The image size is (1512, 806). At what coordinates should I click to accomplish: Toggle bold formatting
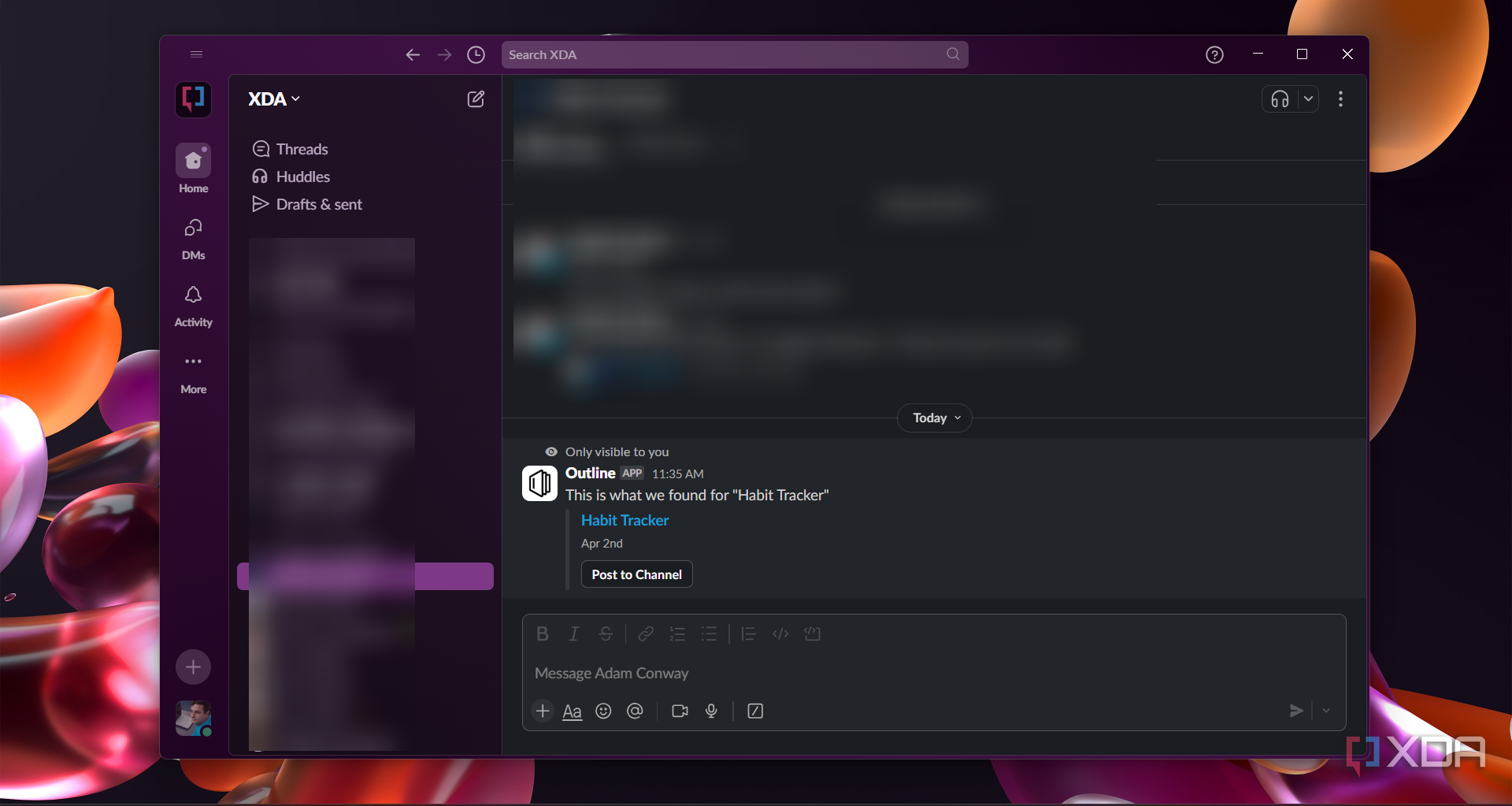point(542,633)
